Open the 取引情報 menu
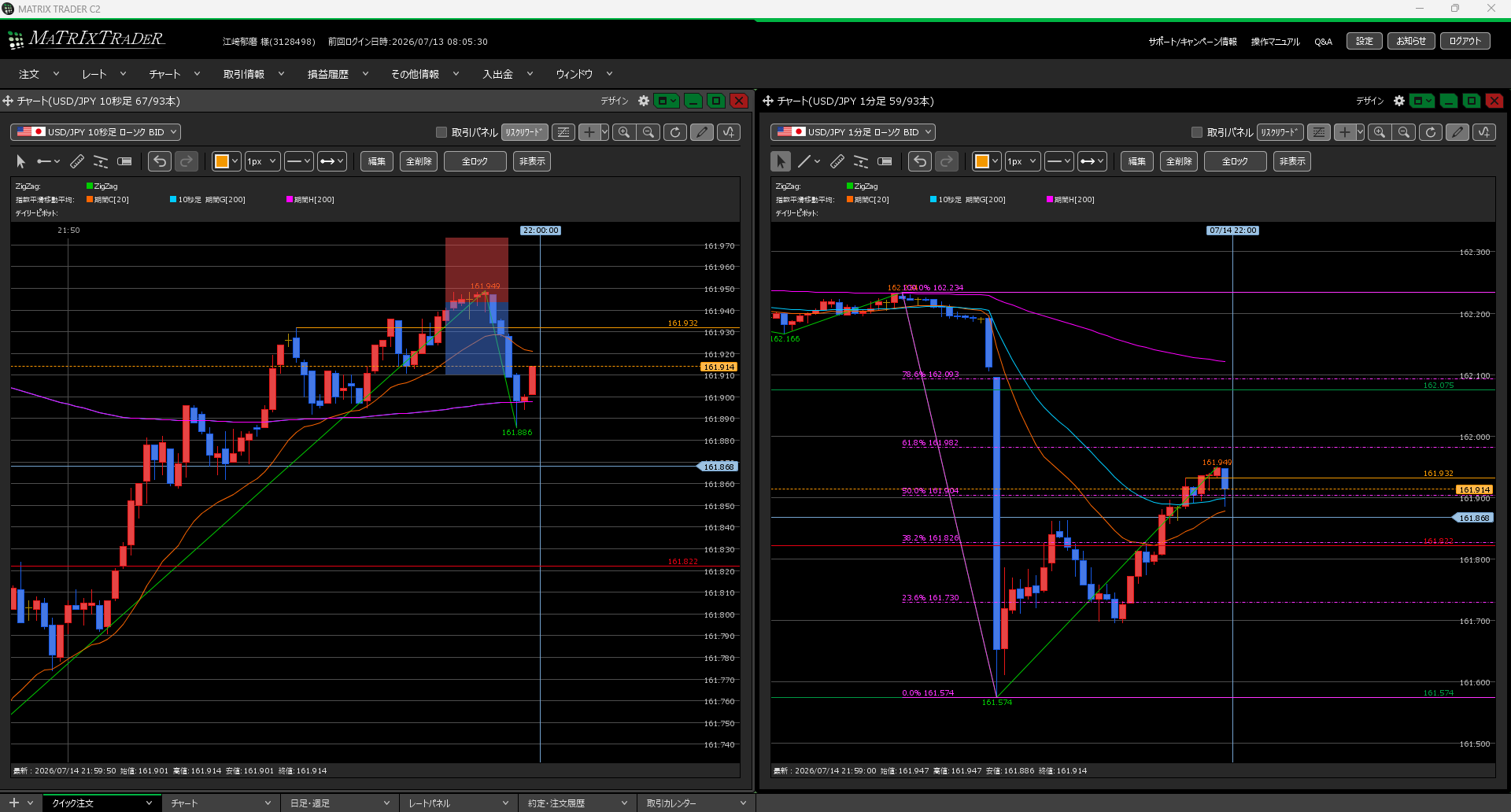Screen dimensions: 1511x812 (253, 74)
